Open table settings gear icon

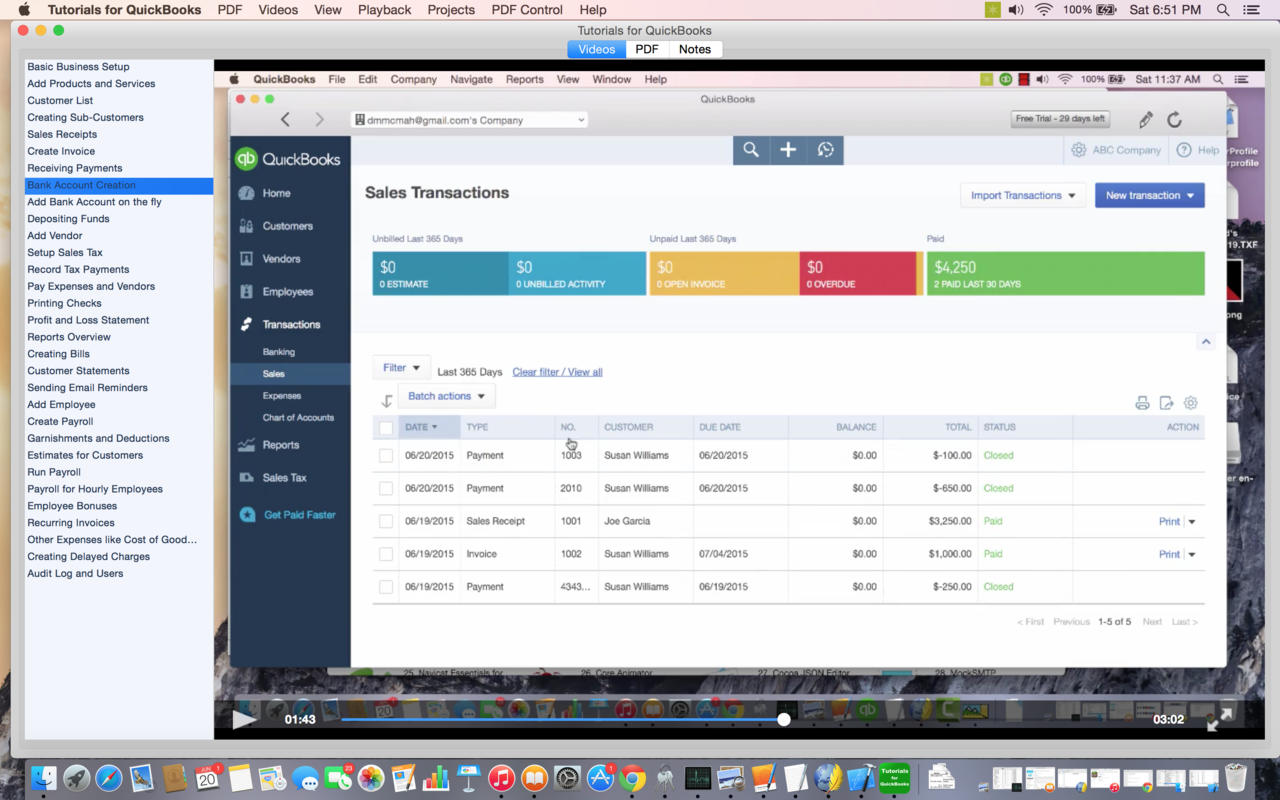pos(1190,403)
